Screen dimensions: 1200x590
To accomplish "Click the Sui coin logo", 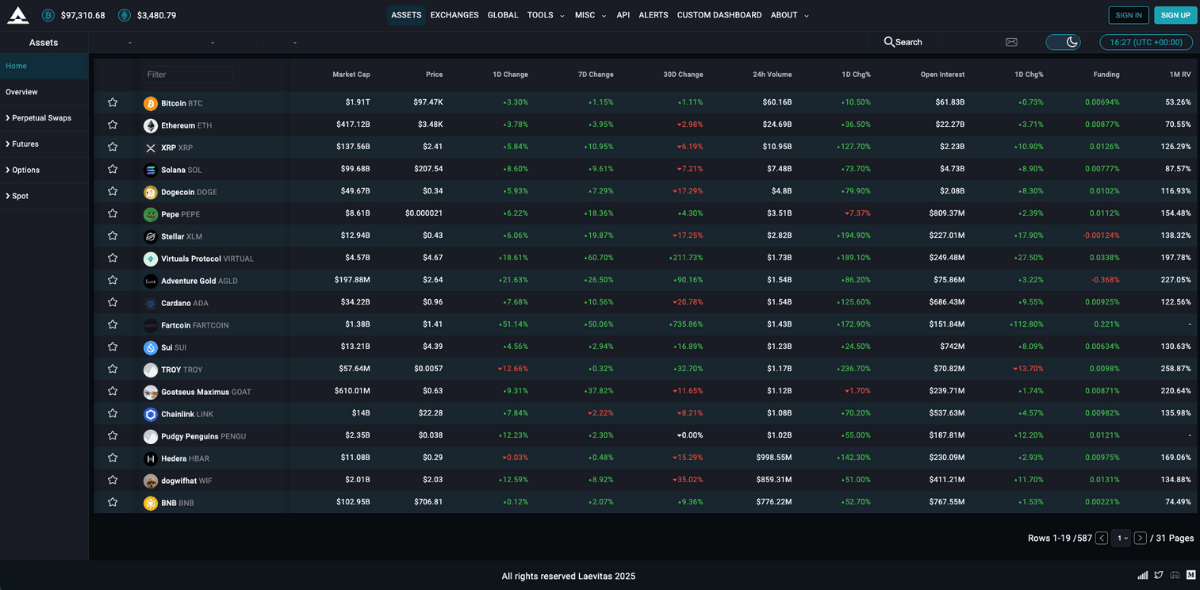I will [x=151, y=347].
